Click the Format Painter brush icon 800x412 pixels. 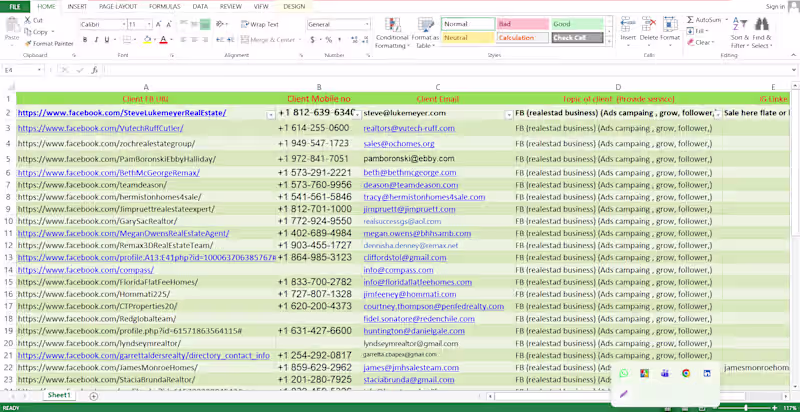[28, 44]
